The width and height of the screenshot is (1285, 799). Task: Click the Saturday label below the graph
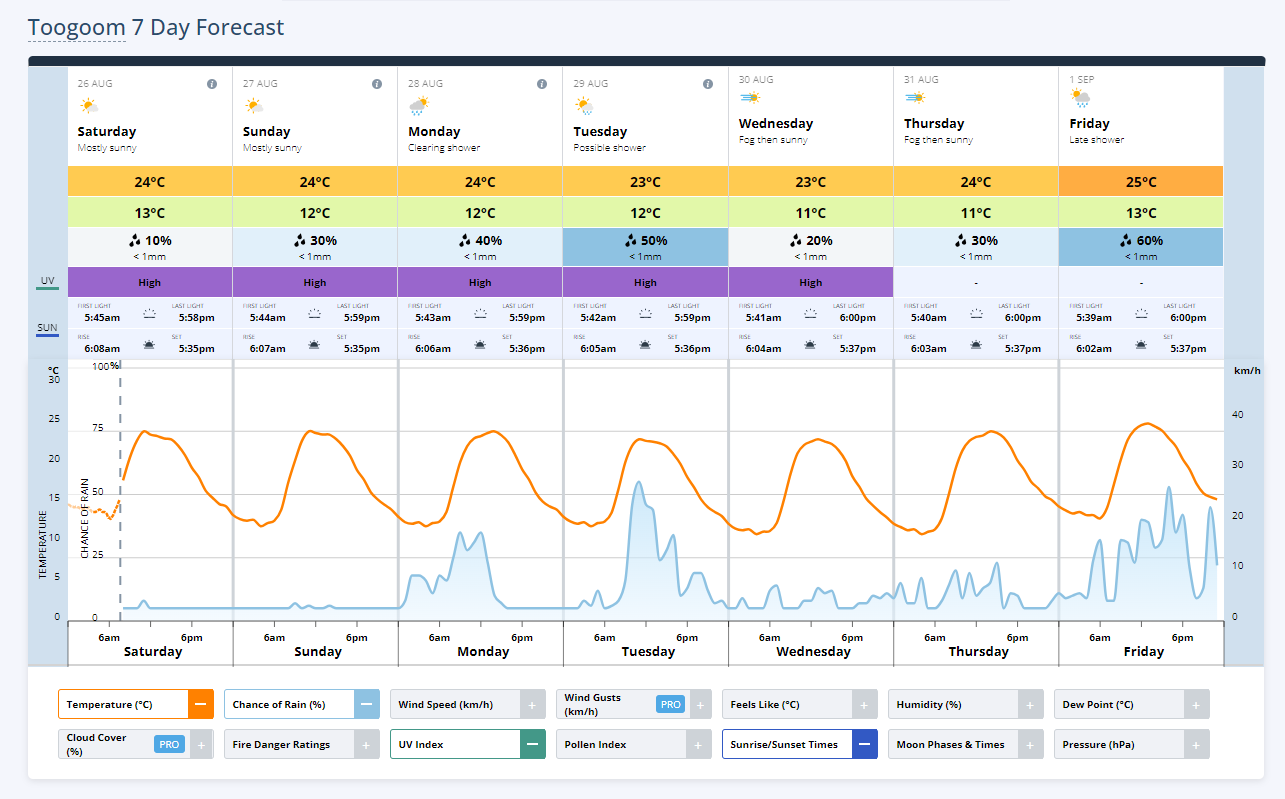coord(153,651)
